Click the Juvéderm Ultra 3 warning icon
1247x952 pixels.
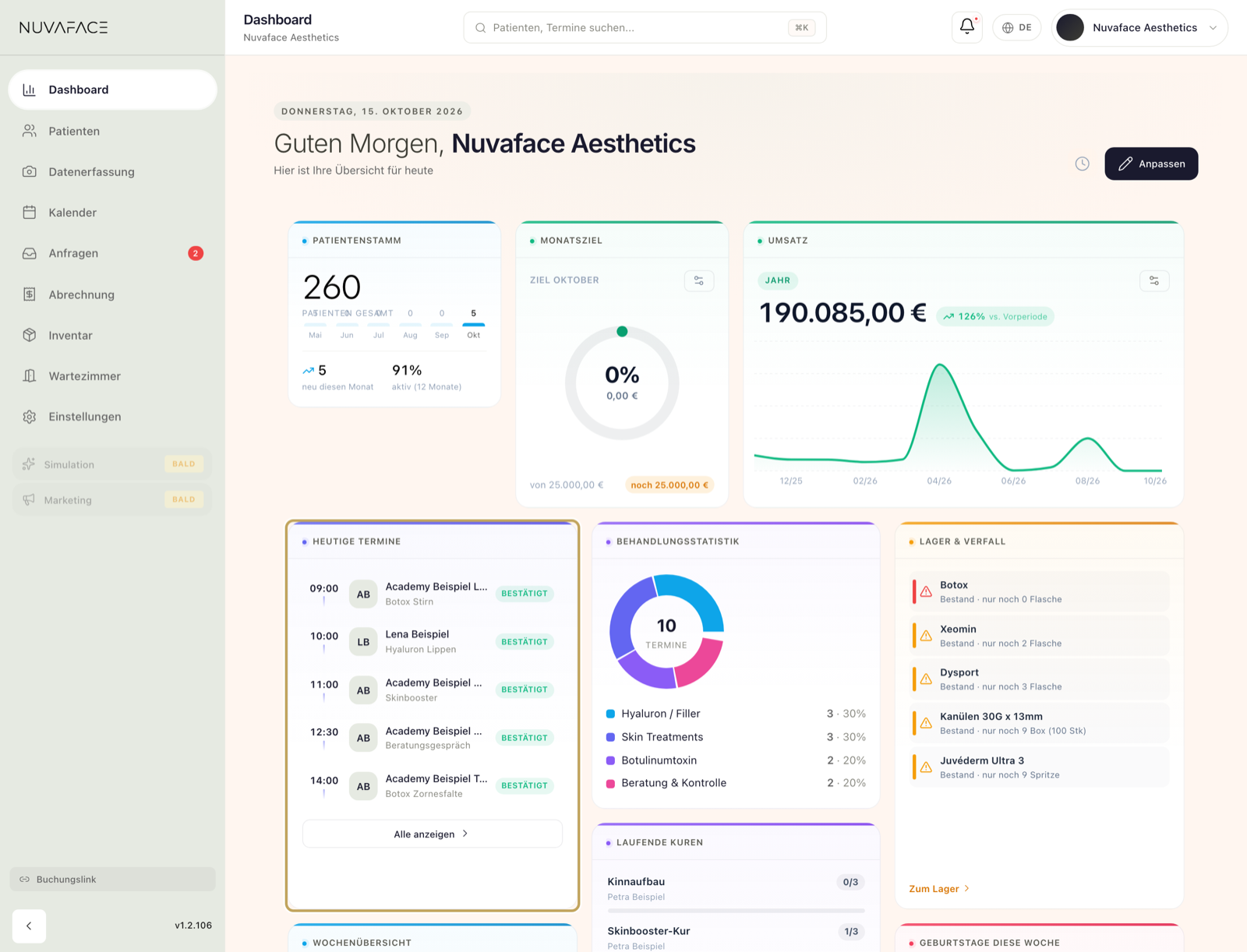point(926,767)
